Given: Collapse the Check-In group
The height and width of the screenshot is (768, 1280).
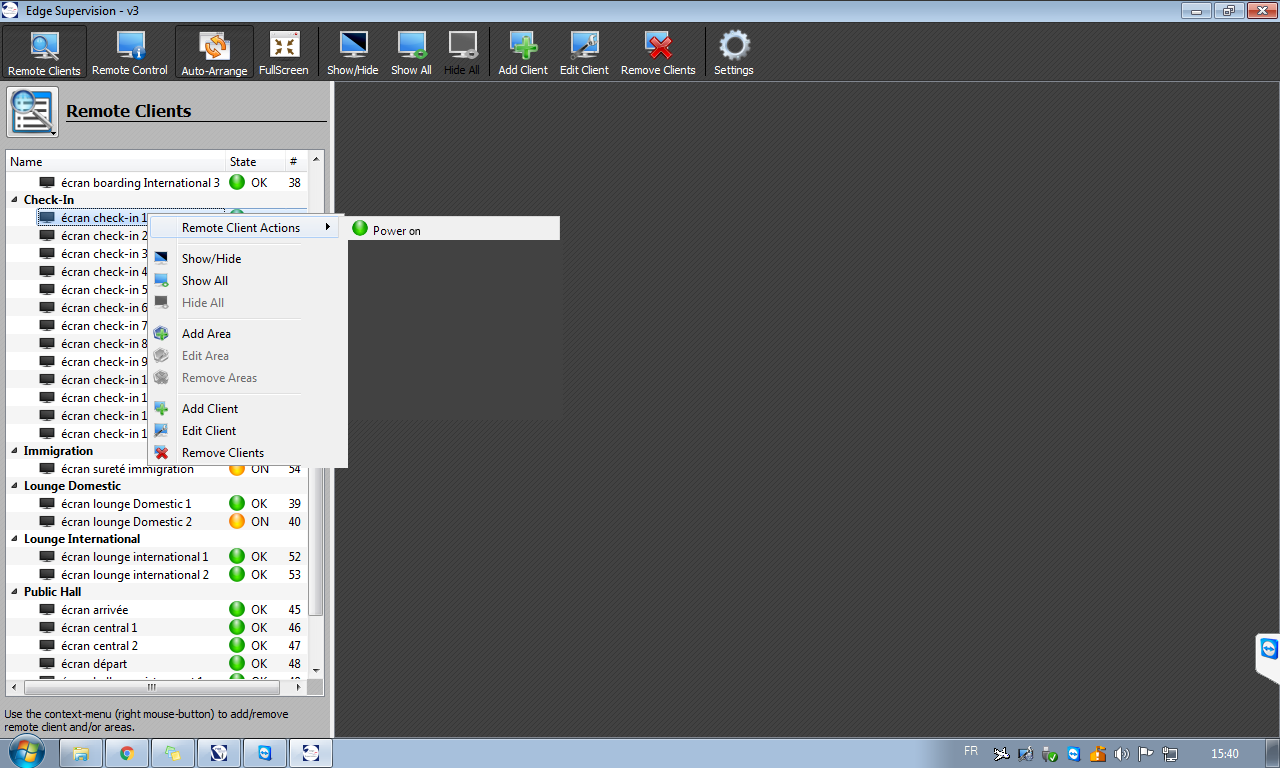Looking at the screenshot, I should coord(15,200).
